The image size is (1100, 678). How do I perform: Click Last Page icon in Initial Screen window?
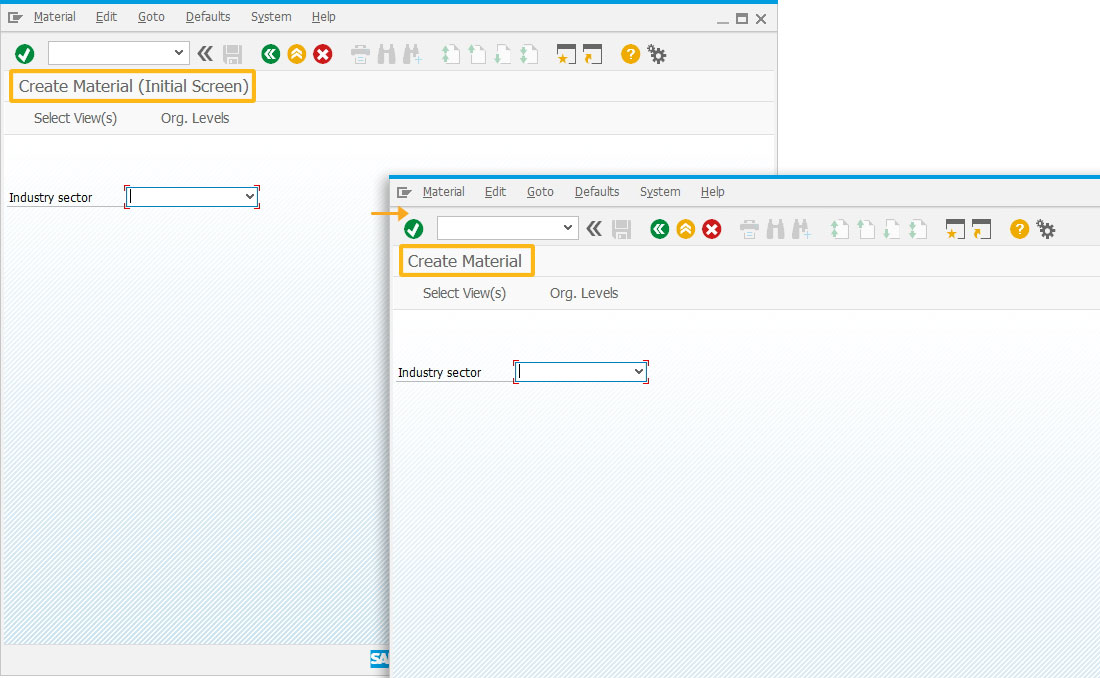[x=529, y=54]
